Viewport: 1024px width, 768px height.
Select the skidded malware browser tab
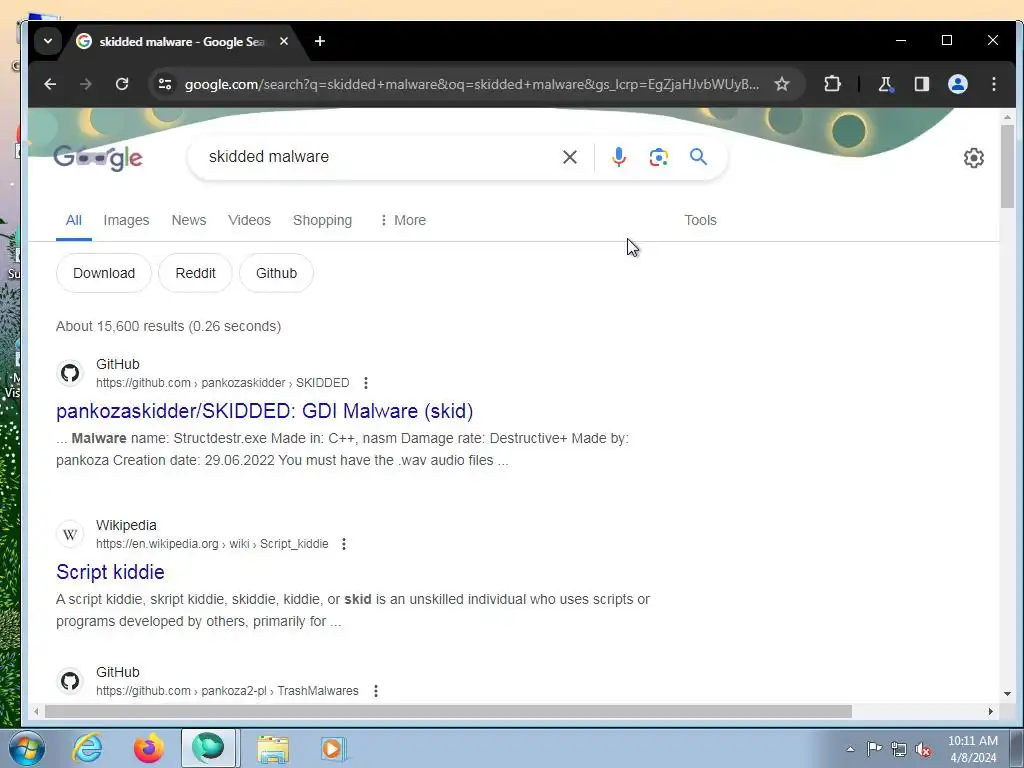[x=180, y=41]
